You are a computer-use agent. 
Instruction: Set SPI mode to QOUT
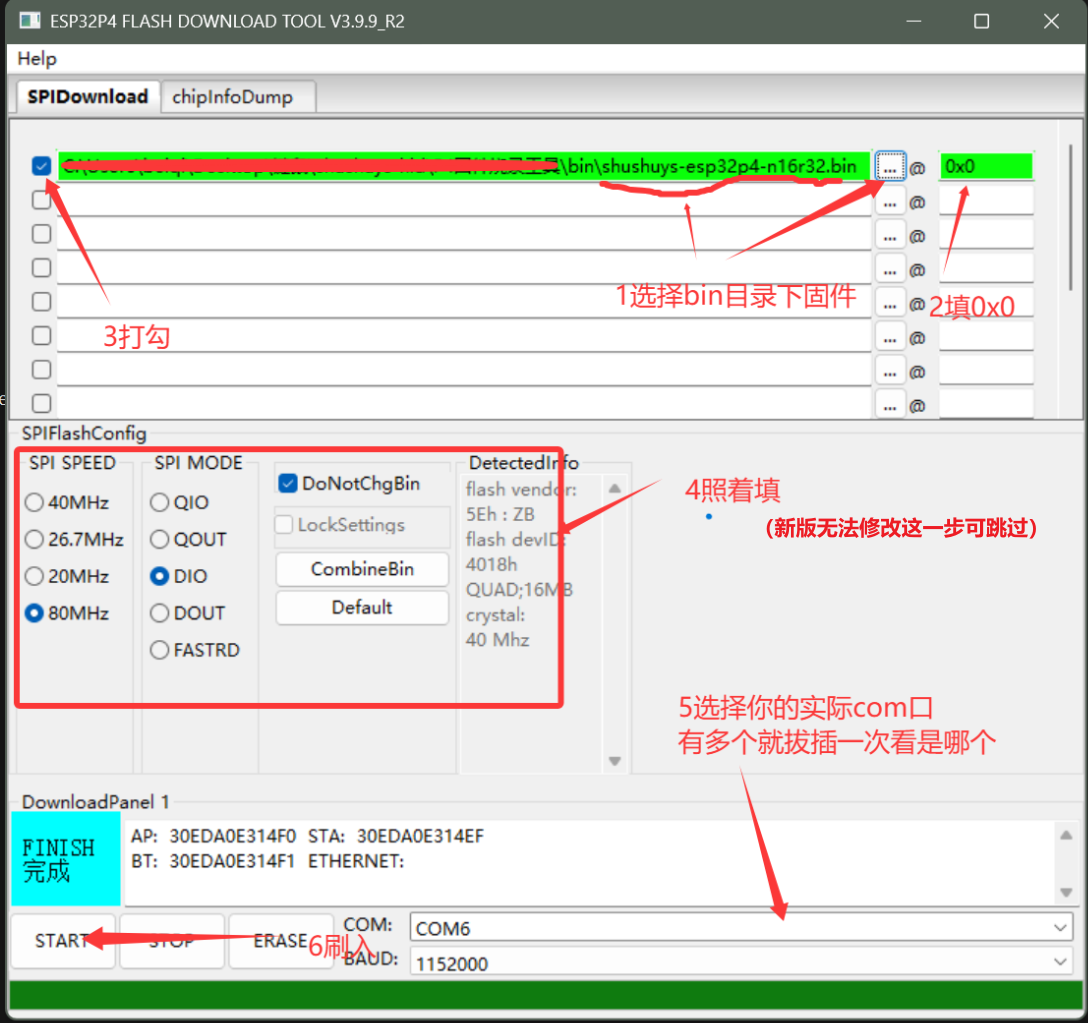pos(189,539)
